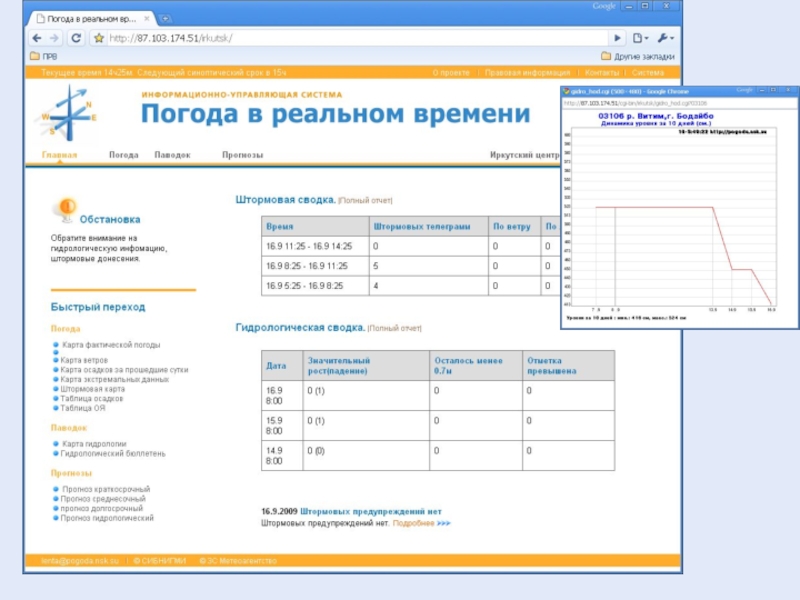
Task: Click the Подробнее >>> link
Action: pyautogui.click(x=421, y=523)
